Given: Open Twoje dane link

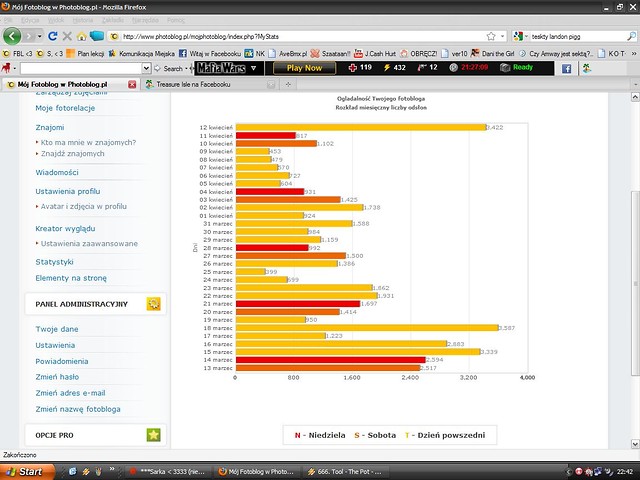Looking at the screenshot, I should (x=57, y=329).
